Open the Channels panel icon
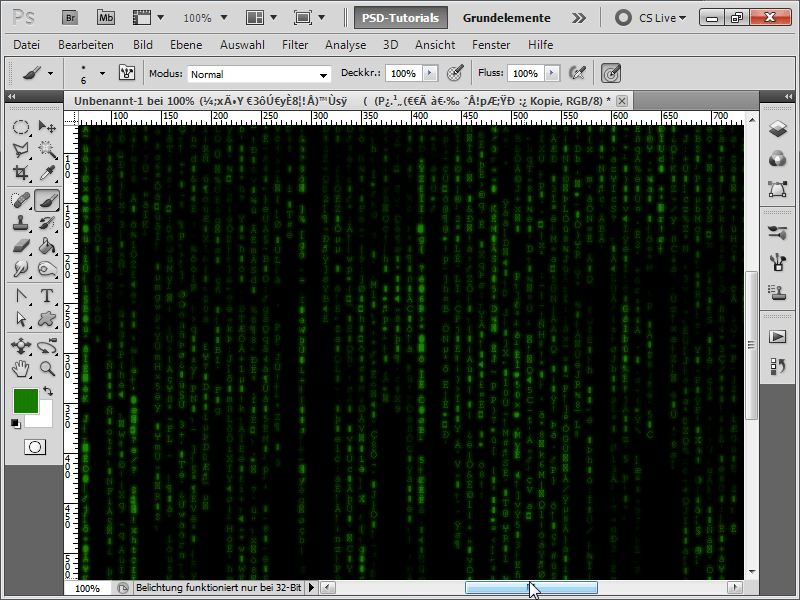 [778, 159]
